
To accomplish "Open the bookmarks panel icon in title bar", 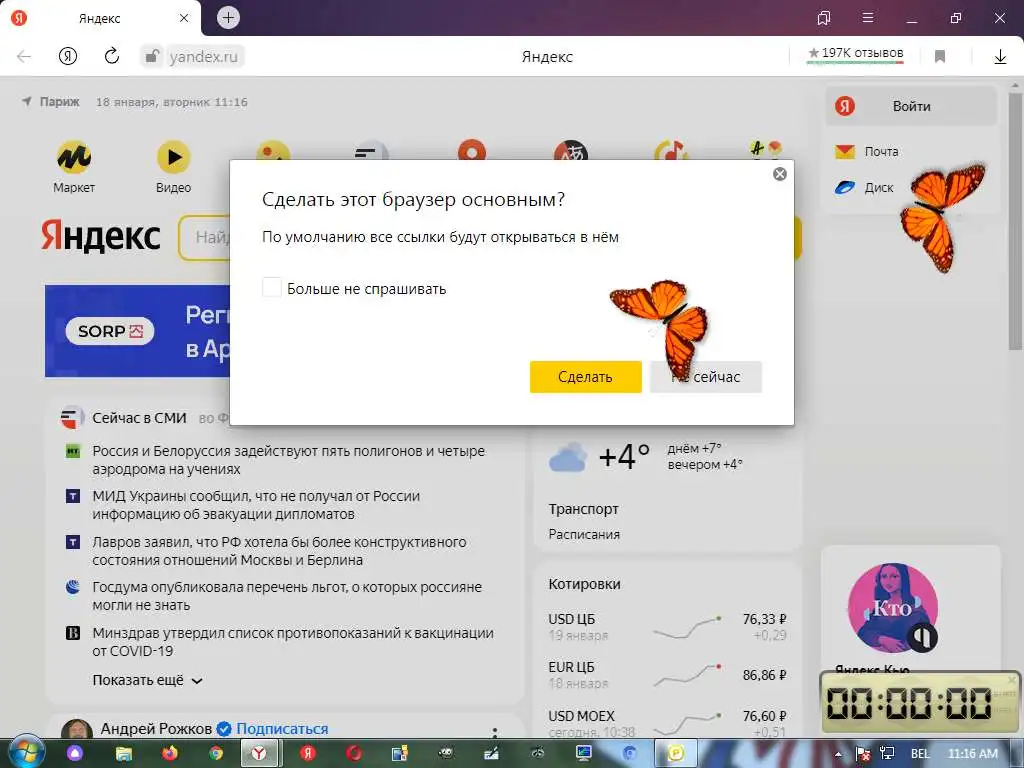I will (824, 18).
